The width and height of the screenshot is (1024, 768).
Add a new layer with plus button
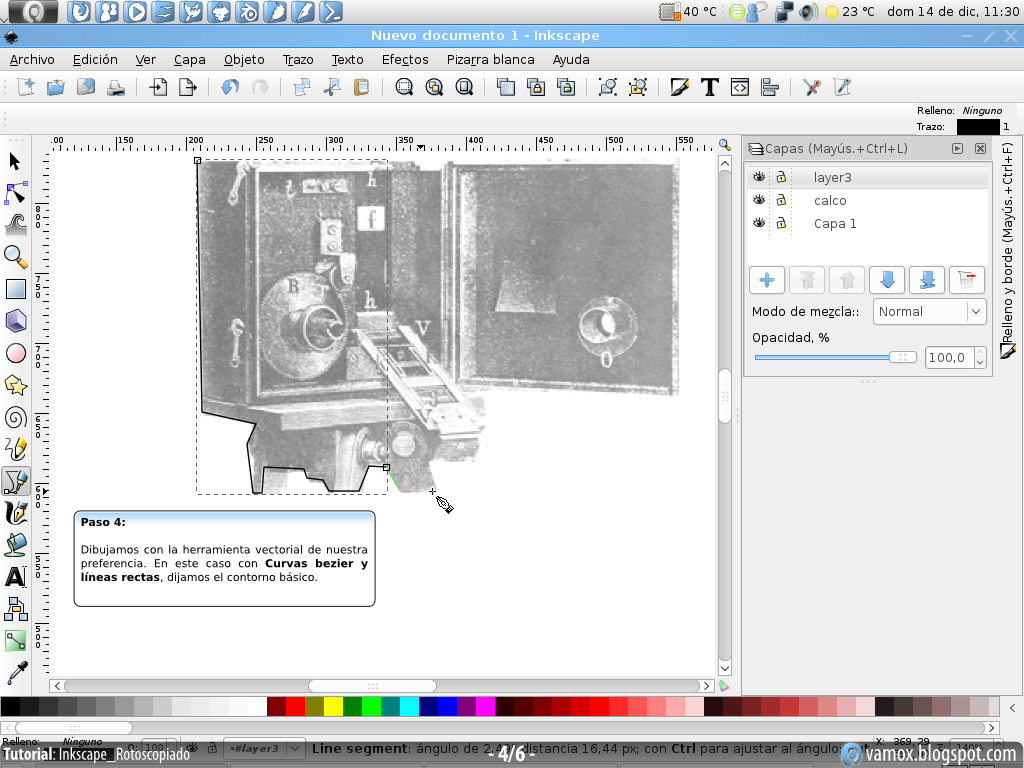tap(767, 280)
